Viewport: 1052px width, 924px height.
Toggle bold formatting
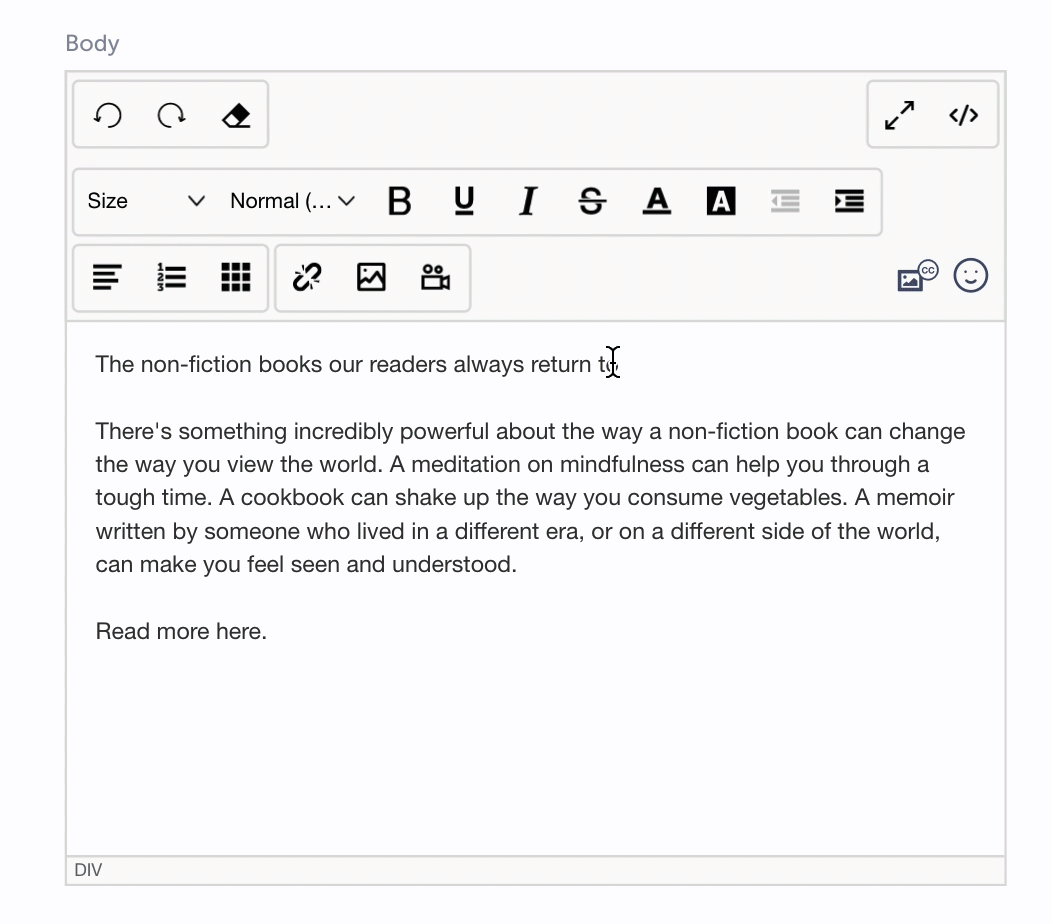tap(400, 201)
